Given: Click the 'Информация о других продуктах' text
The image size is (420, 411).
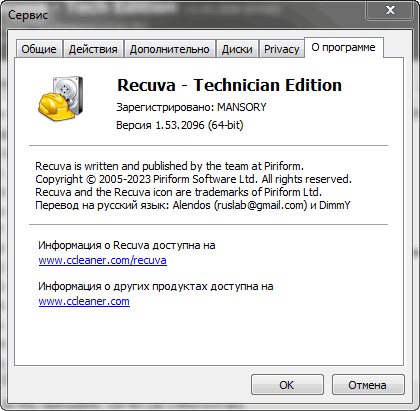Looking at the screenshot, I should pos(156,286).
